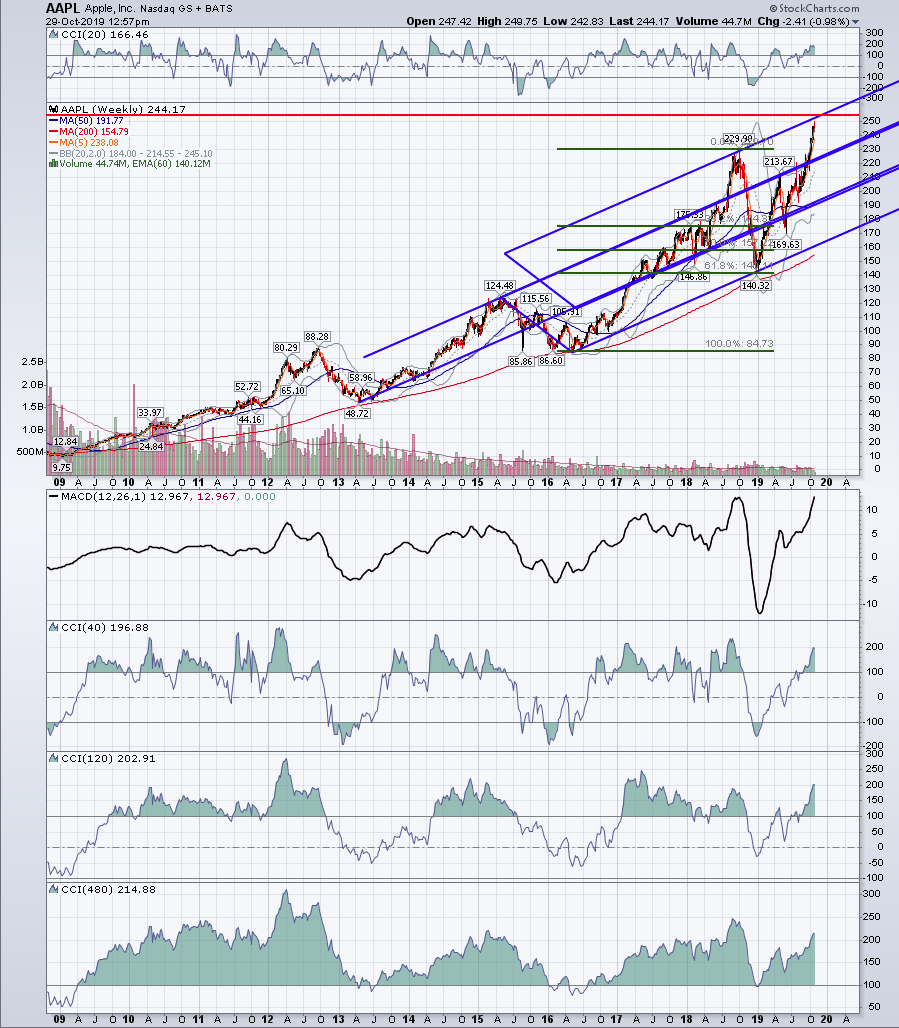Click the StockCharts.com copyright text
Image resolution: width=899 pixels, height=1028 pixels.
click(814, 9)
